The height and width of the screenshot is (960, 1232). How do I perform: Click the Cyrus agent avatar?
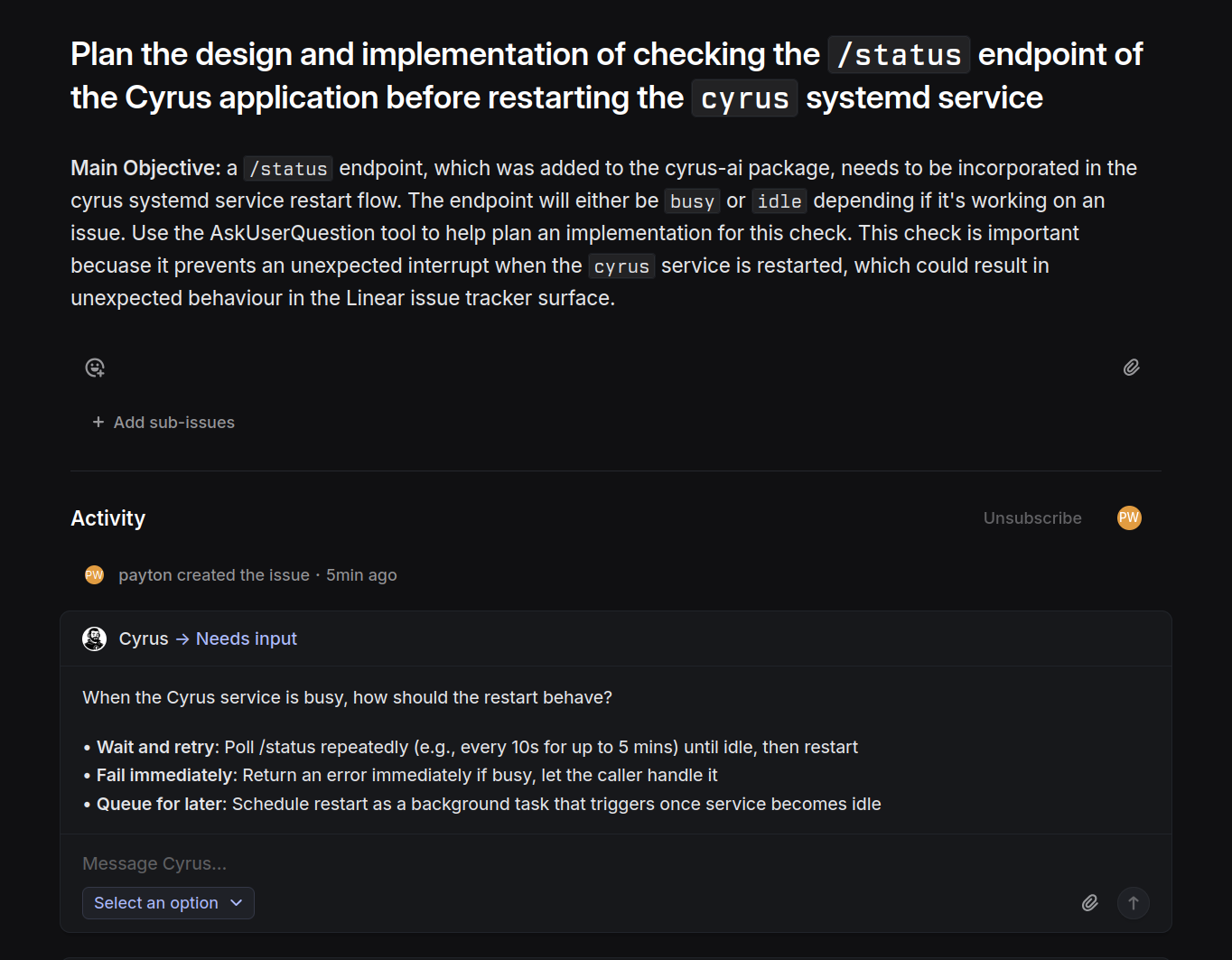95,638
